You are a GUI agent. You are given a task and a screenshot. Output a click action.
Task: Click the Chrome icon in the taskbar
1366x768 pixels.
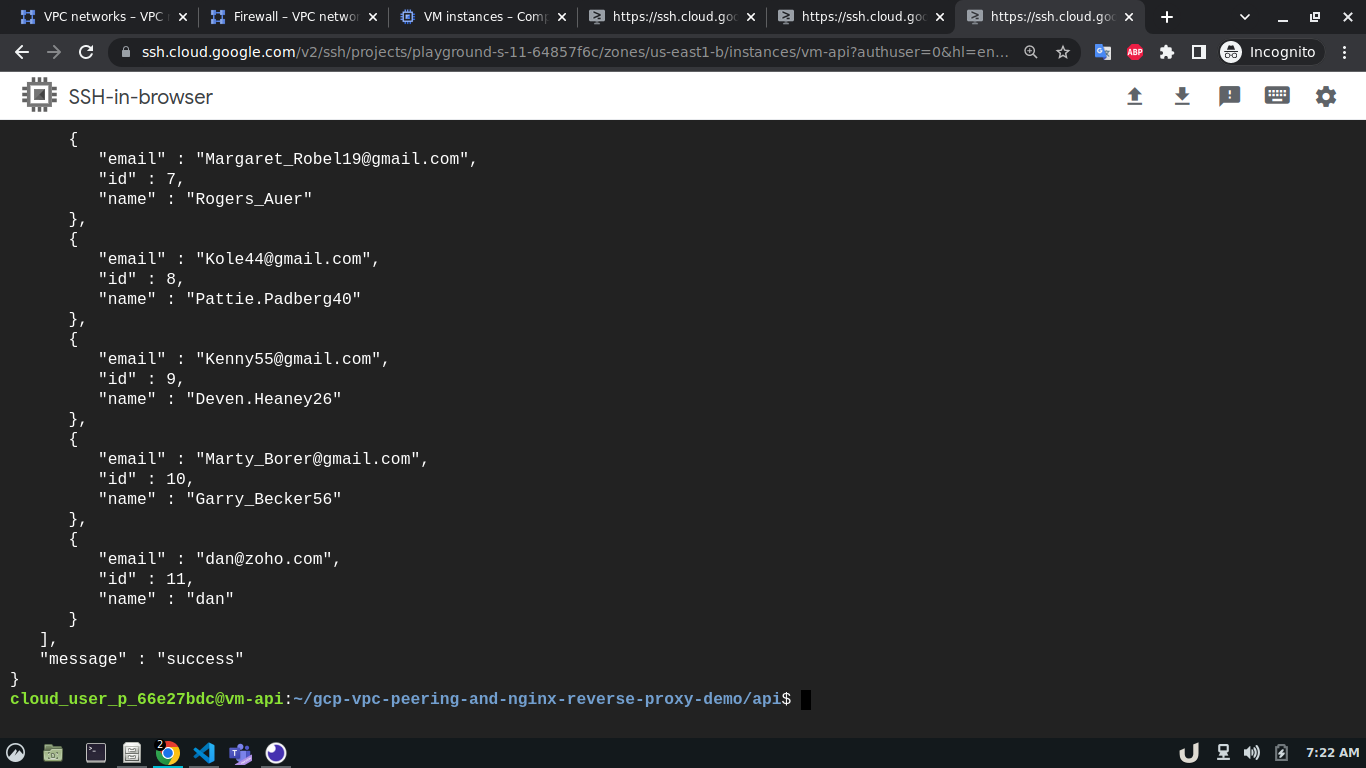tap(167, 753)
